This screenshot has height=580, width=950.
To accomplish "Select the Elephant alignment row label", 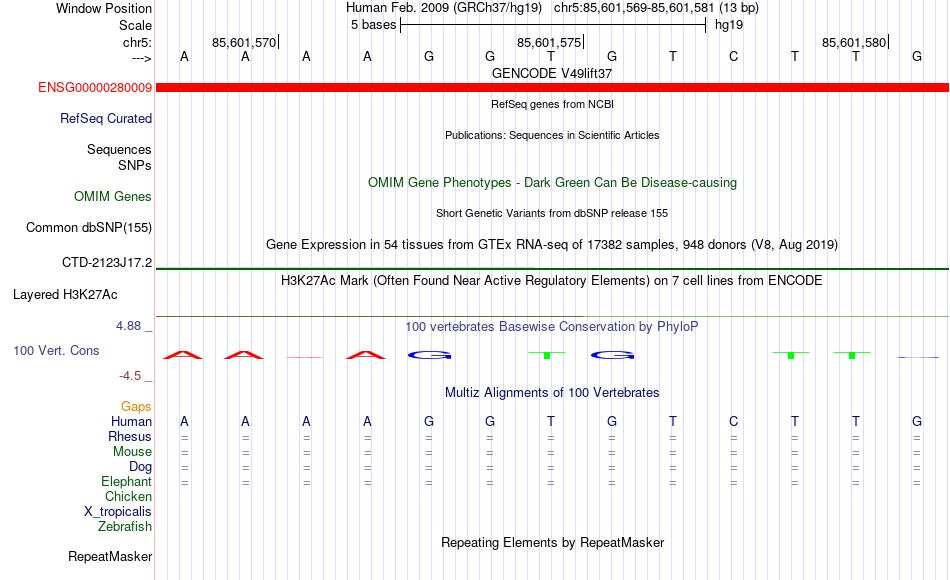I will click(127, 481).
